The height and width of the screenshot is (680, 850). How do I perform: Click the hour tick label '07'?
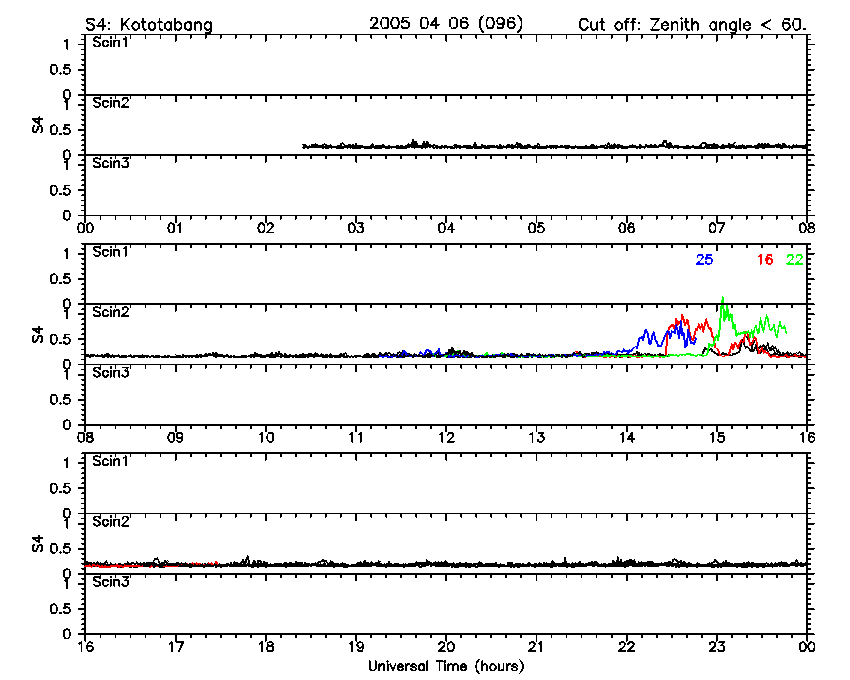click(717, 228)
